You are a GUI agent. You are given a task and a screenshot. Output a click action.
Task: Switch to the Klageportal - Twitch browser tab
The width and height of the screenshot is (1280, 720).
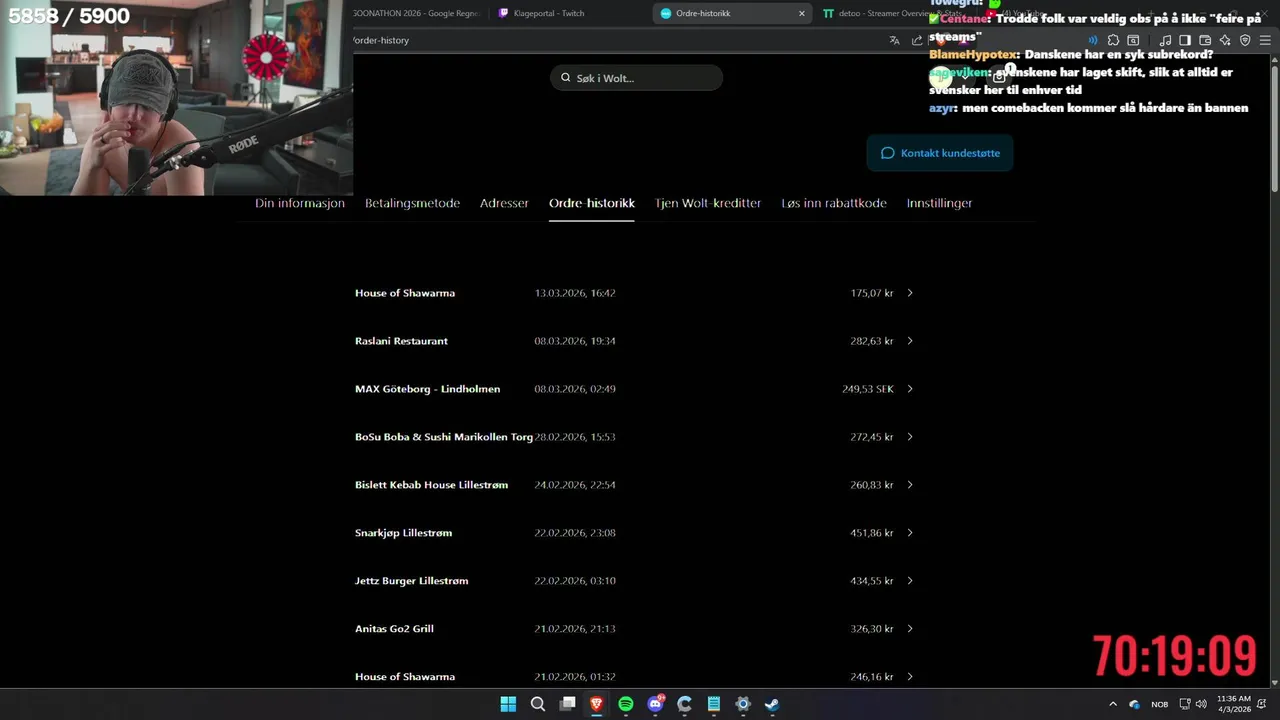[569, 13]
